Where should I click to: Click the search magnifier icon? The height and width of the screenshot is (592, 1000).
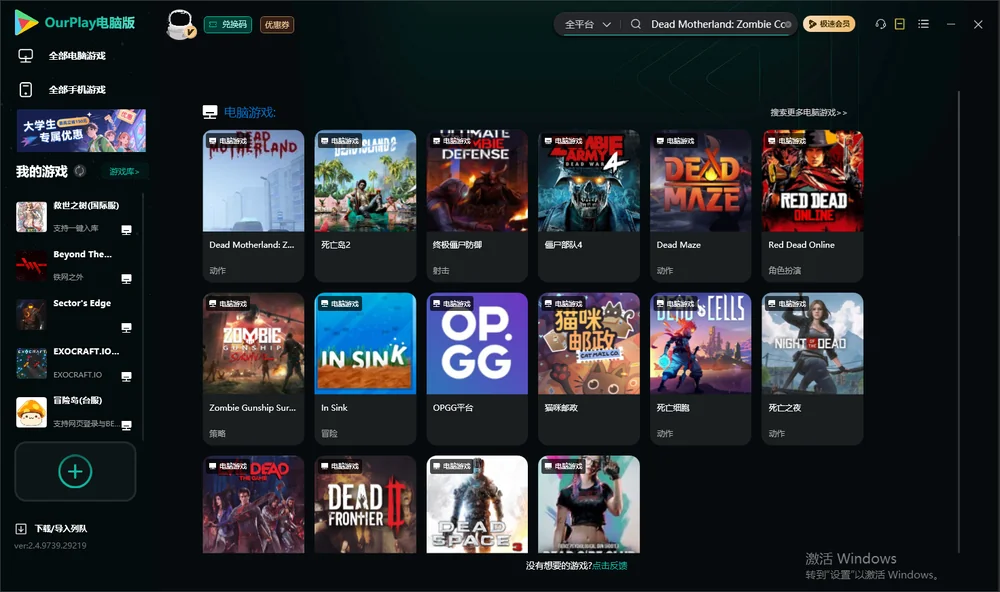coord(636,24)
